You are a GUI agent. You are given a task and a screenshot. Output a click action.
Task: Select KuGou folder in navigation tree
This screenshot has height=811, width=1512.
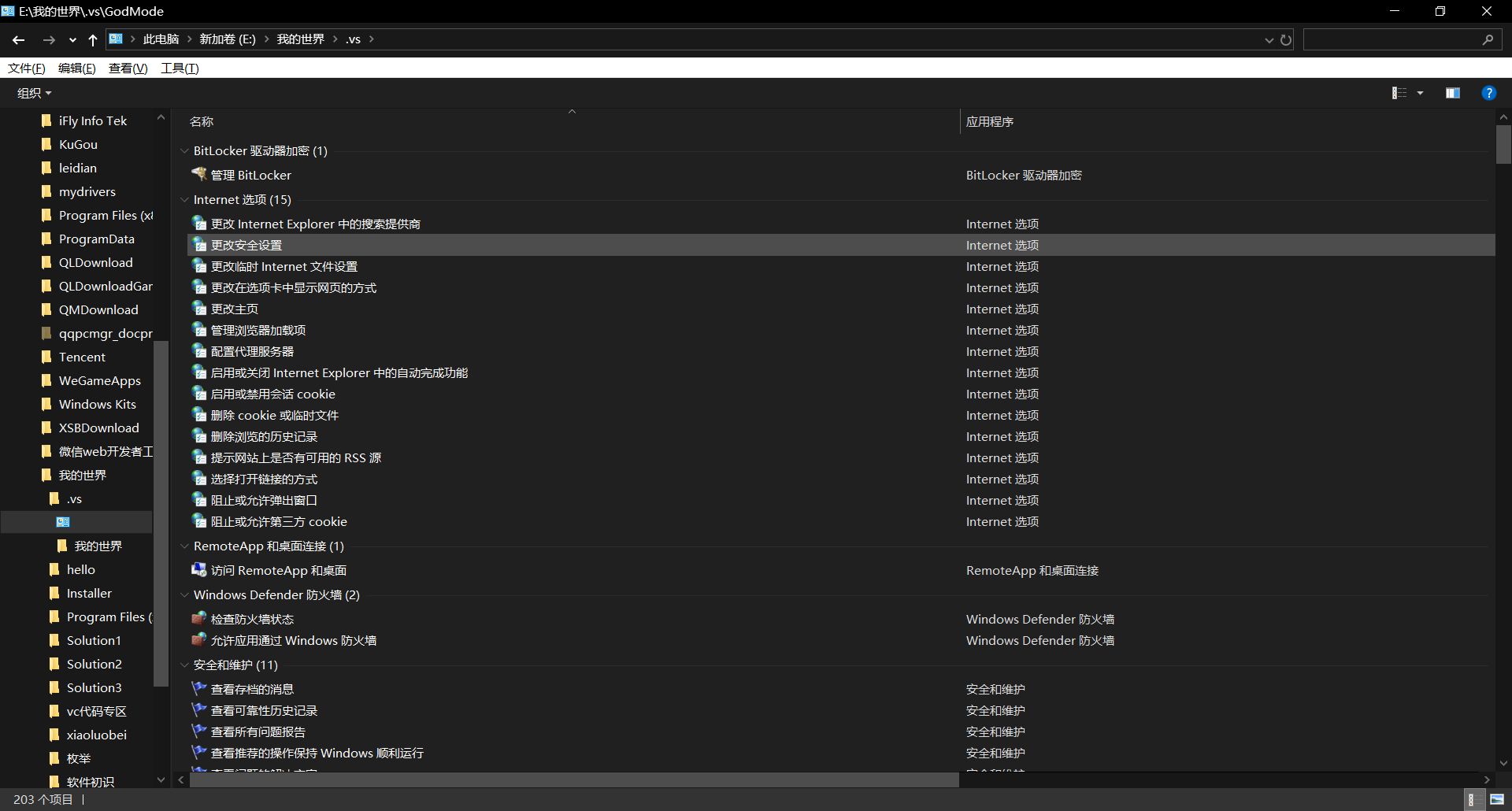78,145
